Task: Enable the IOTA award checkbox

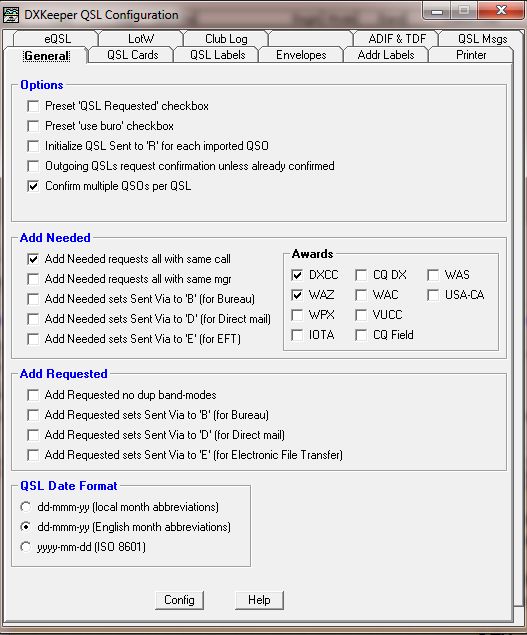Action: pos(297,335)
